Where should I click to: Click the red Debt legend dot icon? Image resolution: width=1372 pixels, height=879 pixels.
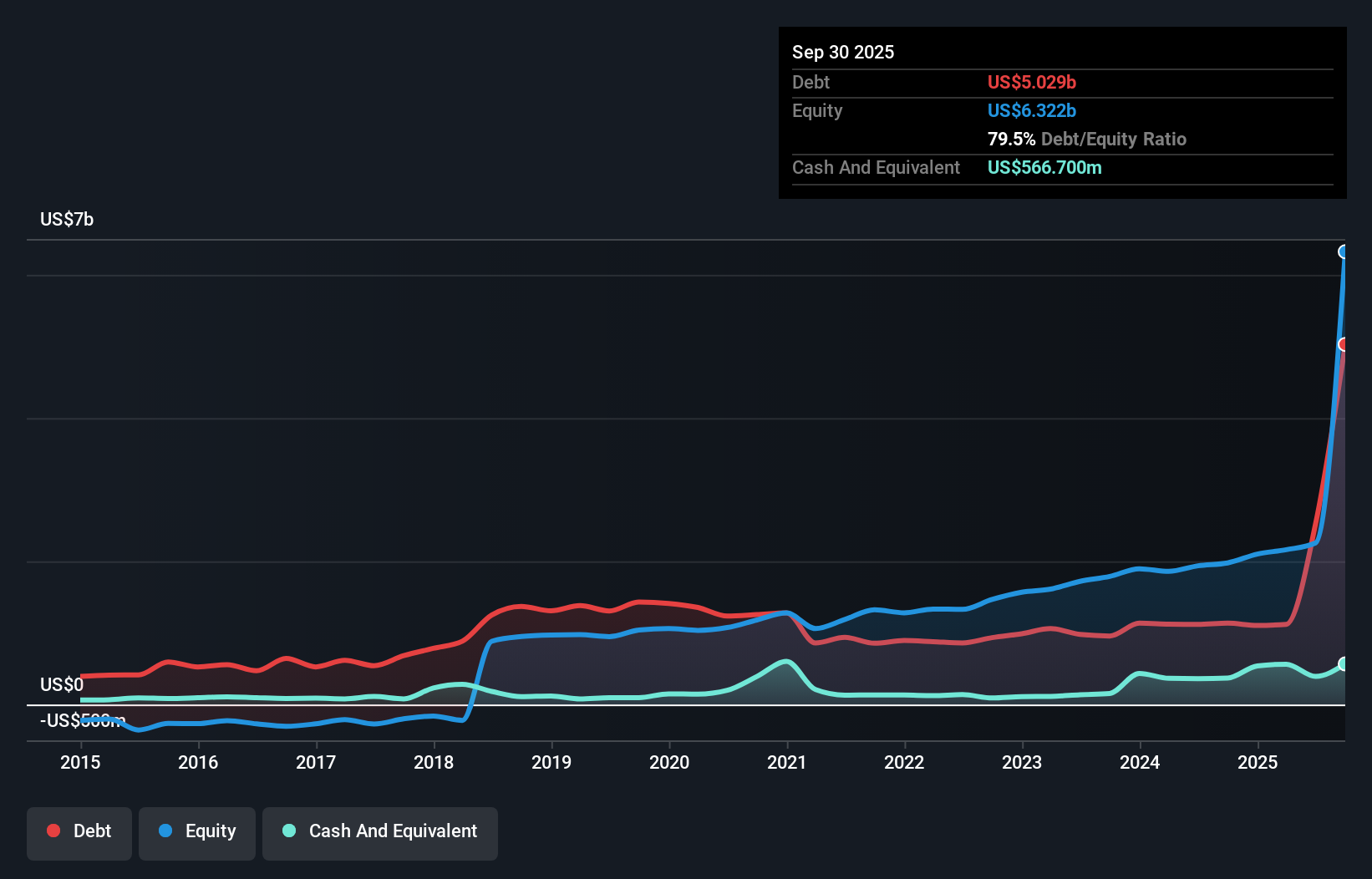coord(52,831)
